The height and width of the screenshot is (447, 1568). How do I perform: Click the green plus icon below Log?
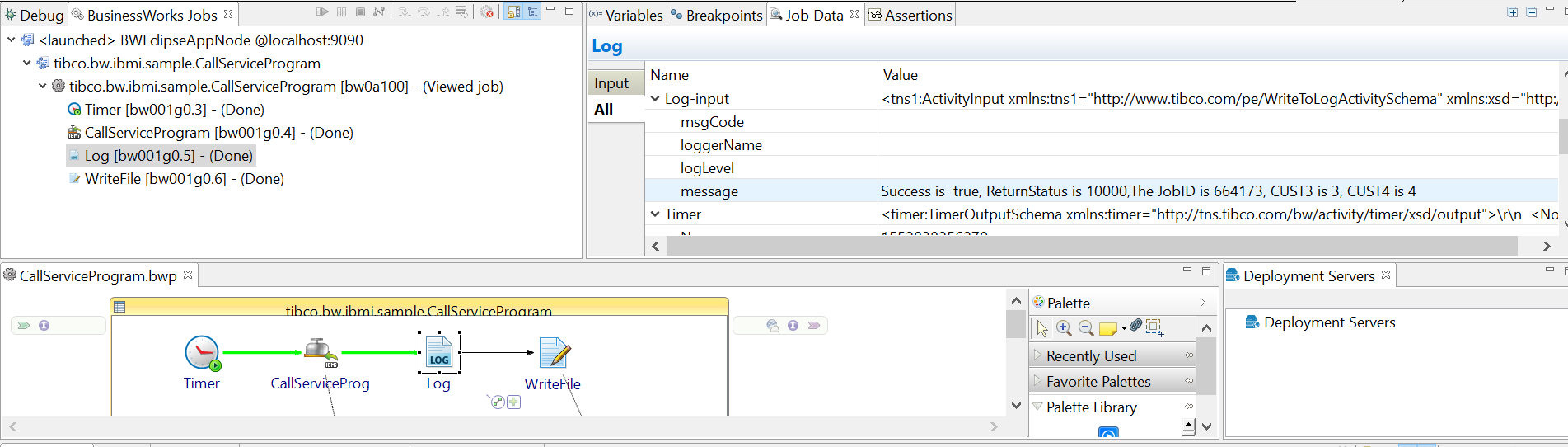514,402
